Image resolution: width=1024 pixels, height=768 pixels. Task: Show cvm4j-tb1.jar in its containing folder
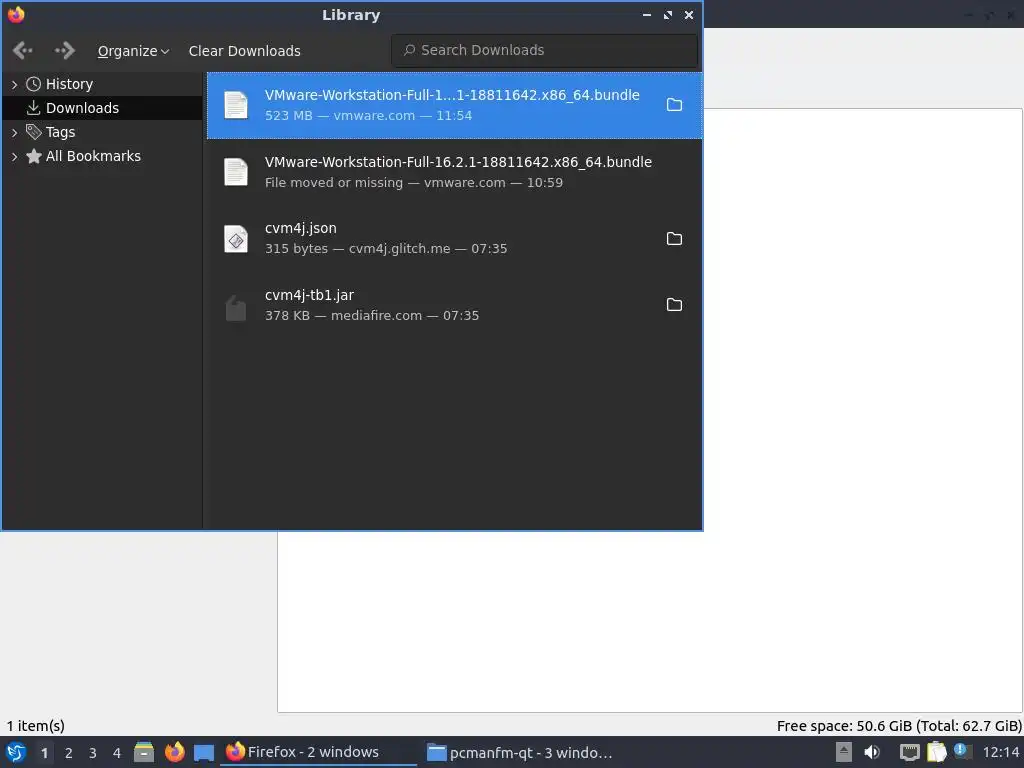pos(674,304)
